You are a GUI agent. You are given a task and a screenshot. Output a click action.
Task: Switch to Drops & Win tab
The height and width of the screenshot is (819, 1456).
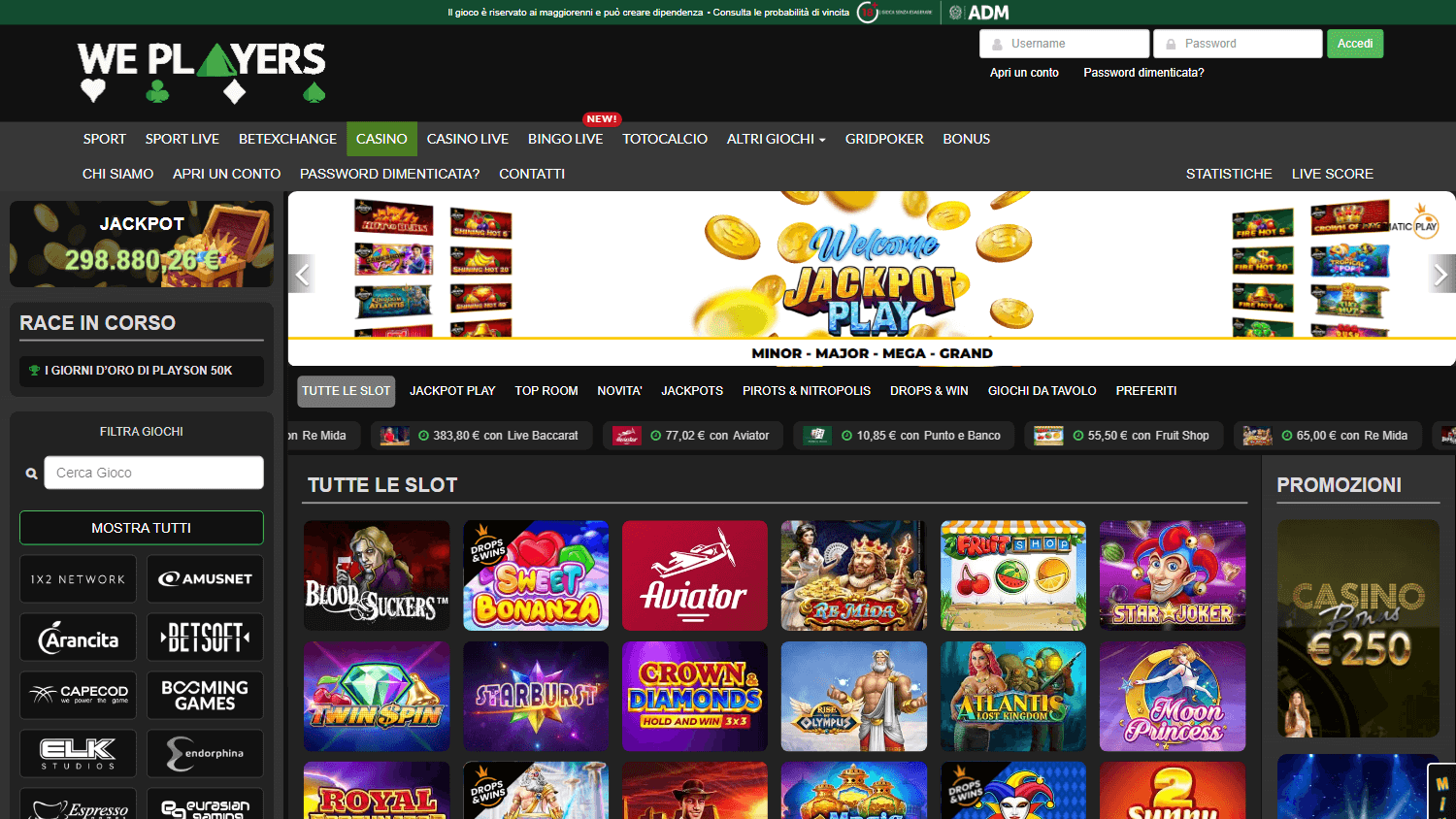click(929, 391)
